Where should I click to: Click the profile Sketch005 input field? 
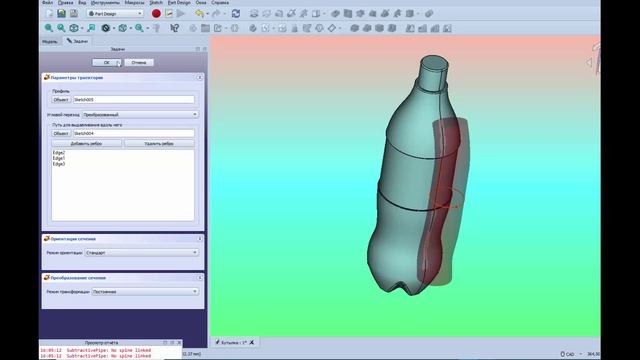pyautogui.click(x=133, y=100)
